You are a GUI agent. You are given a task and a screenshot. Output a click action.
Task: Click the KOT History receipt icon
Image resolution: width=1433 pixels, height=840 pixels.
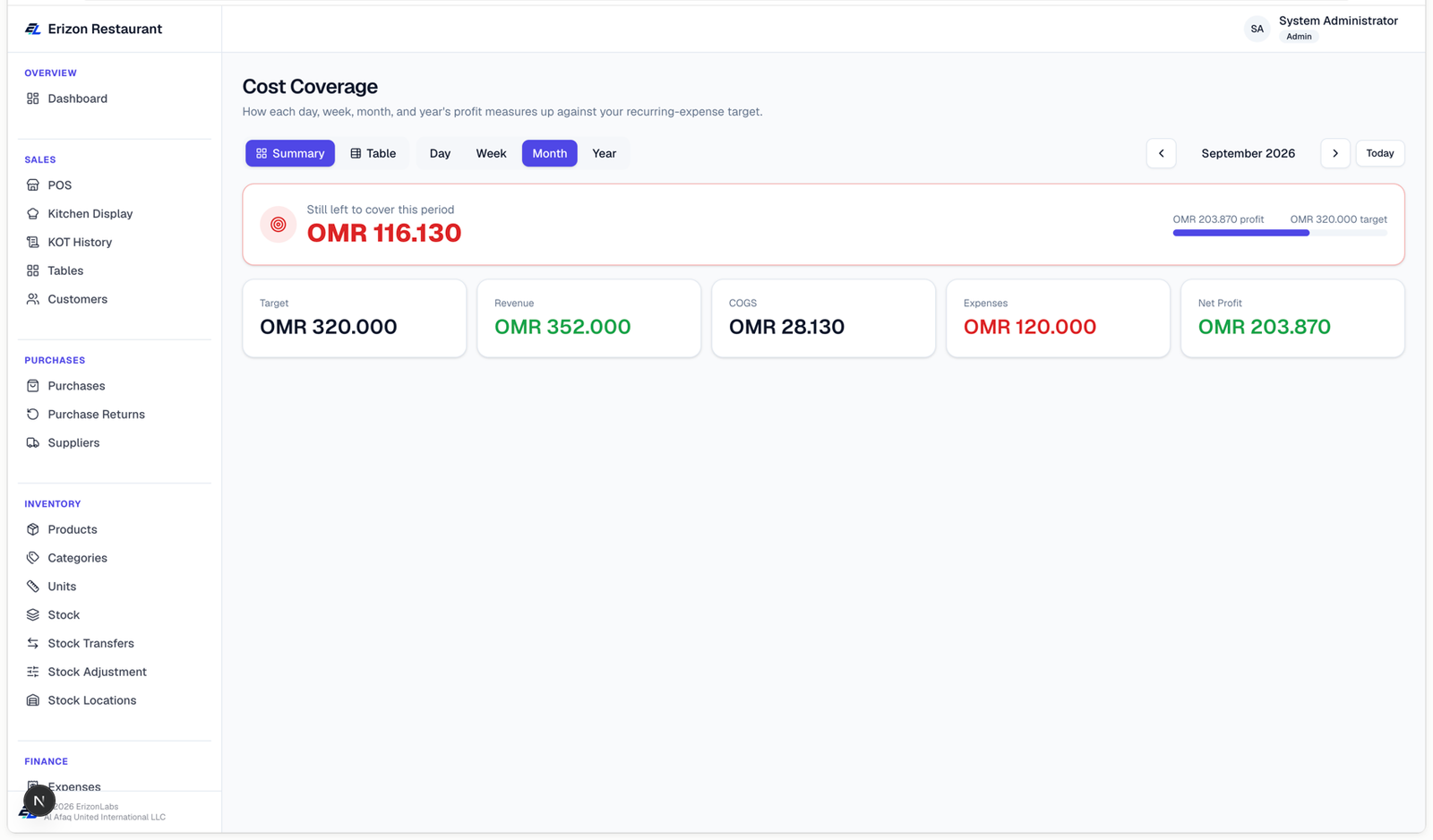click(x=33, y=243)
